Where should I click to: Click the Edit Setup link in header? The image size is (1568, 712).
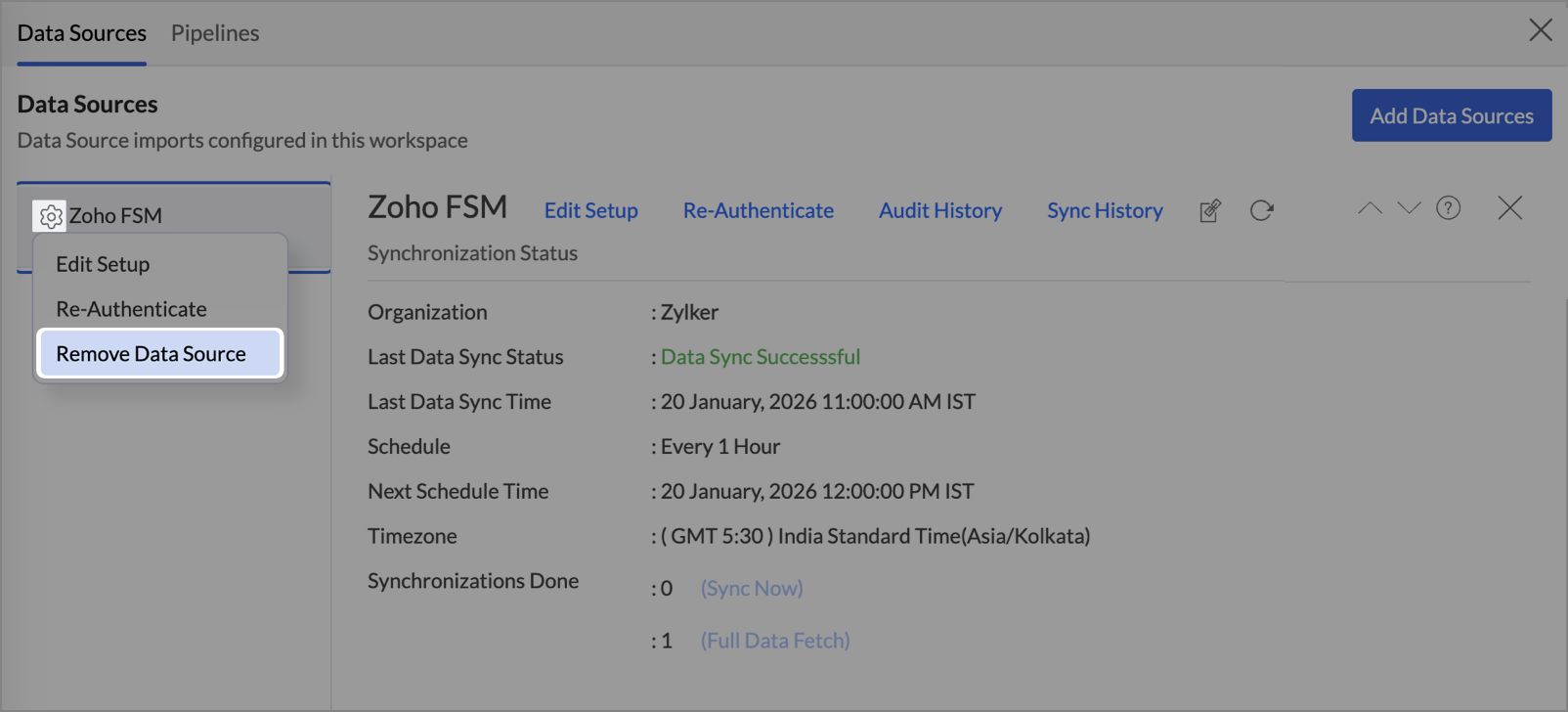(x=590, y=210)
